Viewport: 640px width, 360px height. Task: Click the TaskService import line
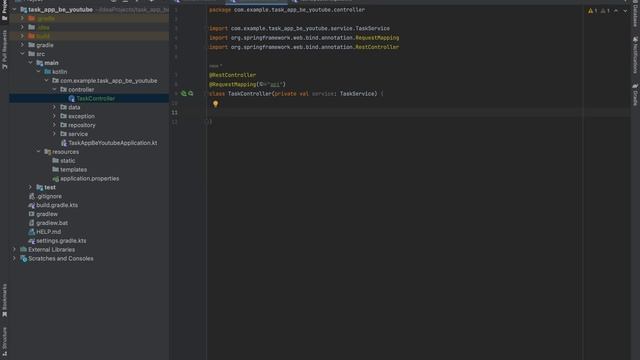pyautogui.click(x=300, y=28)
